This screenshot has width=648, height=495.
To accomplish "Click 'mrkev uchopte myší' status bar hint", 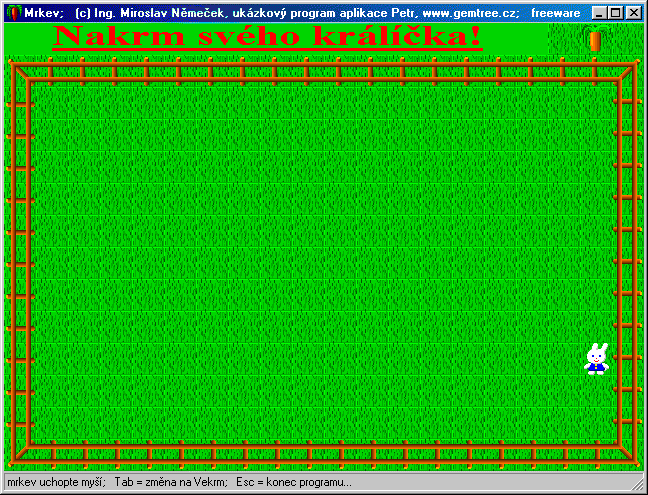I will coord(56,482).
